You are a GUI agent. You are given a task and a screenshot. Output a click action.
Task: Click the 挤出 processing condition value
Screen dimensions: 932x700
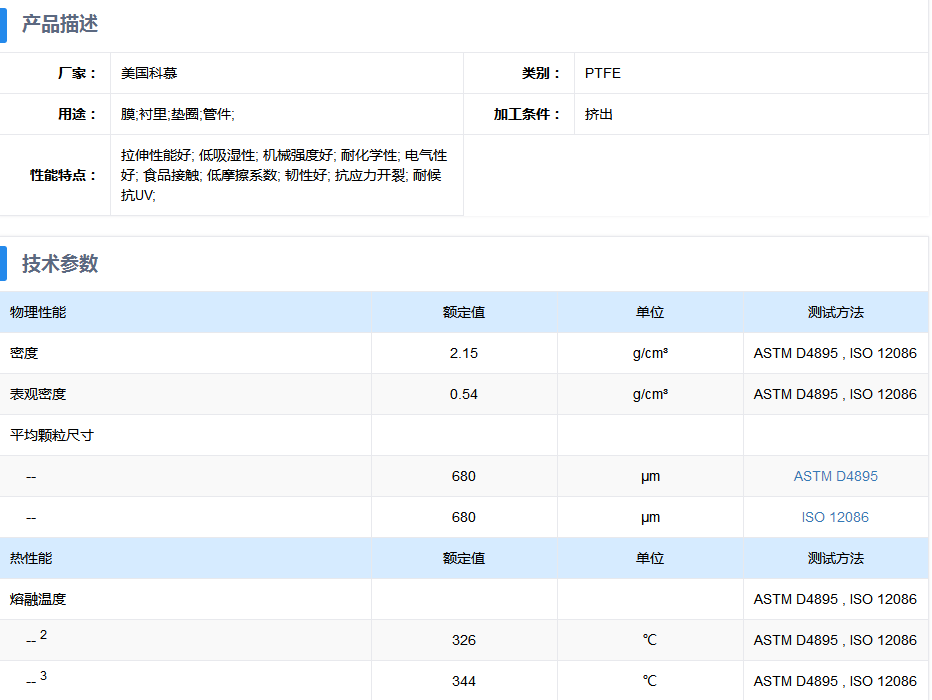[599, 114]
